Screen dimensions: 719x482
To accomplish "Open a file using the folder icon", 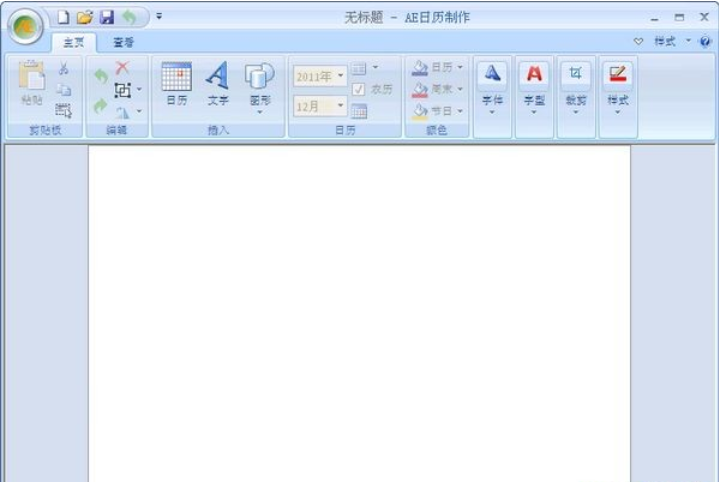I will [x=85, y=17].
